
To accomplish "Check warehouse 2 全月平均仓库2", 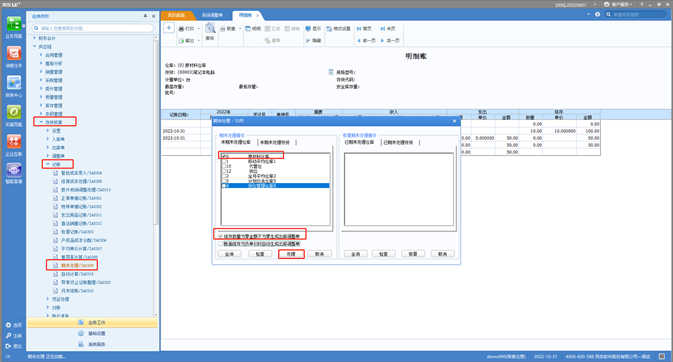I will point(224,176).
